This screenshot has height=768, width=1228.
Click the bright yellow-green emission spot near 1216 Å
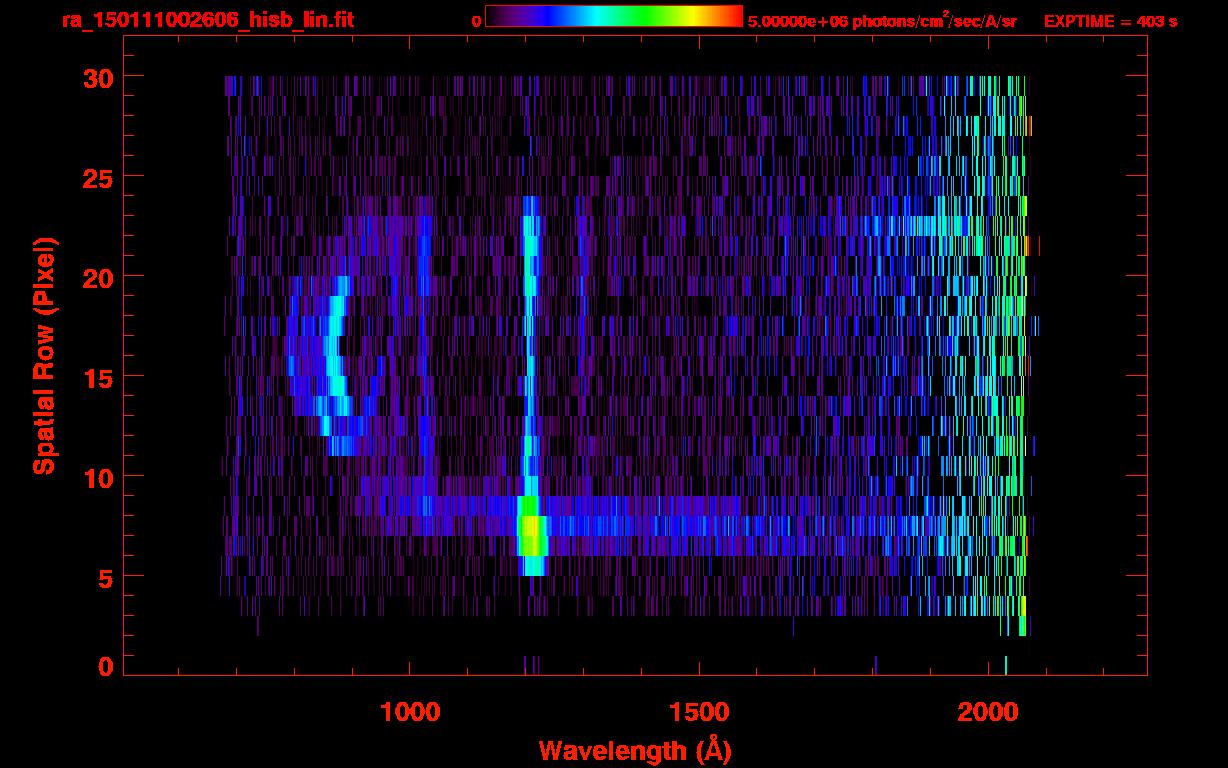(x=532, y=535)
